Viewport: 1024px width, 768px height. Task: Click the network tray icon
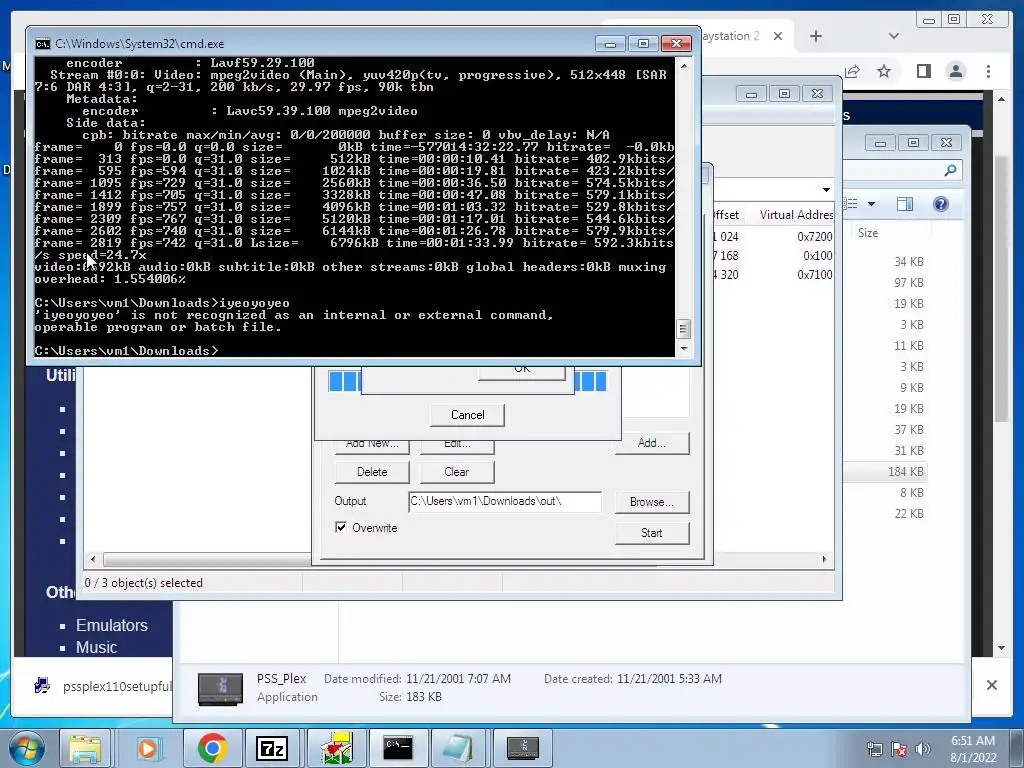pyautogui.click(x=874, y=749)
